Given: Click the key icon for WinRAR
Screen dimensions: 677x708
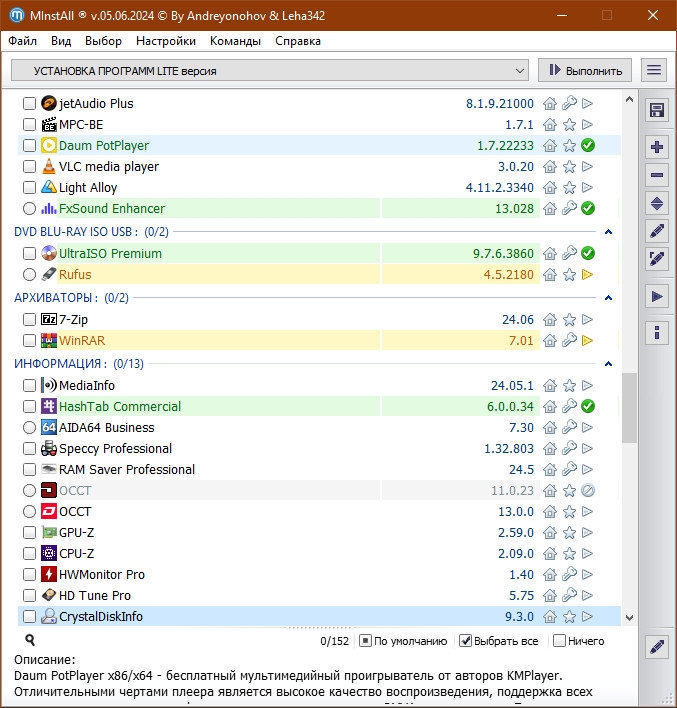Looking at the screenshot, I should [569, 340].
